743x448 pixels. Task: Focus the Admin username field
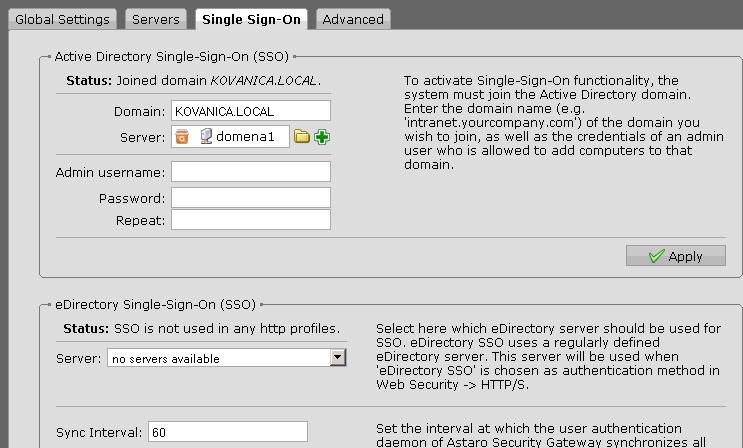click(x=251, y=172)
